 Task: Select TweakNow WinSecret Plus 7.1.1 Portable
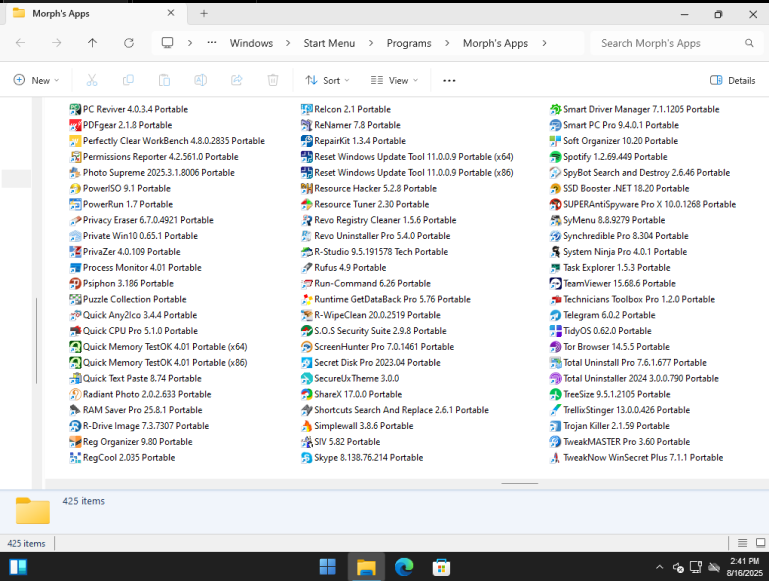637,457
